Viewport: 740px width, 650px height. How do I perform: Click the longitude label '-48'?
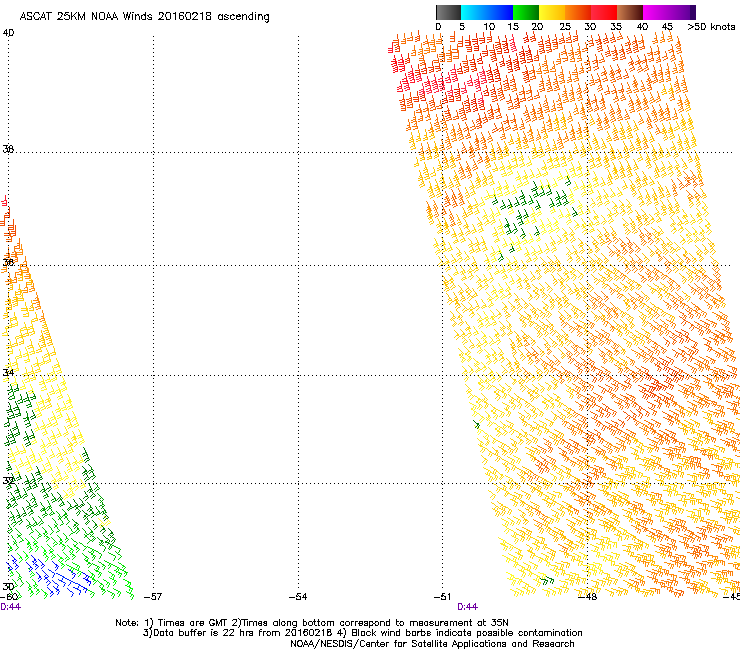(x=588, y=597)
